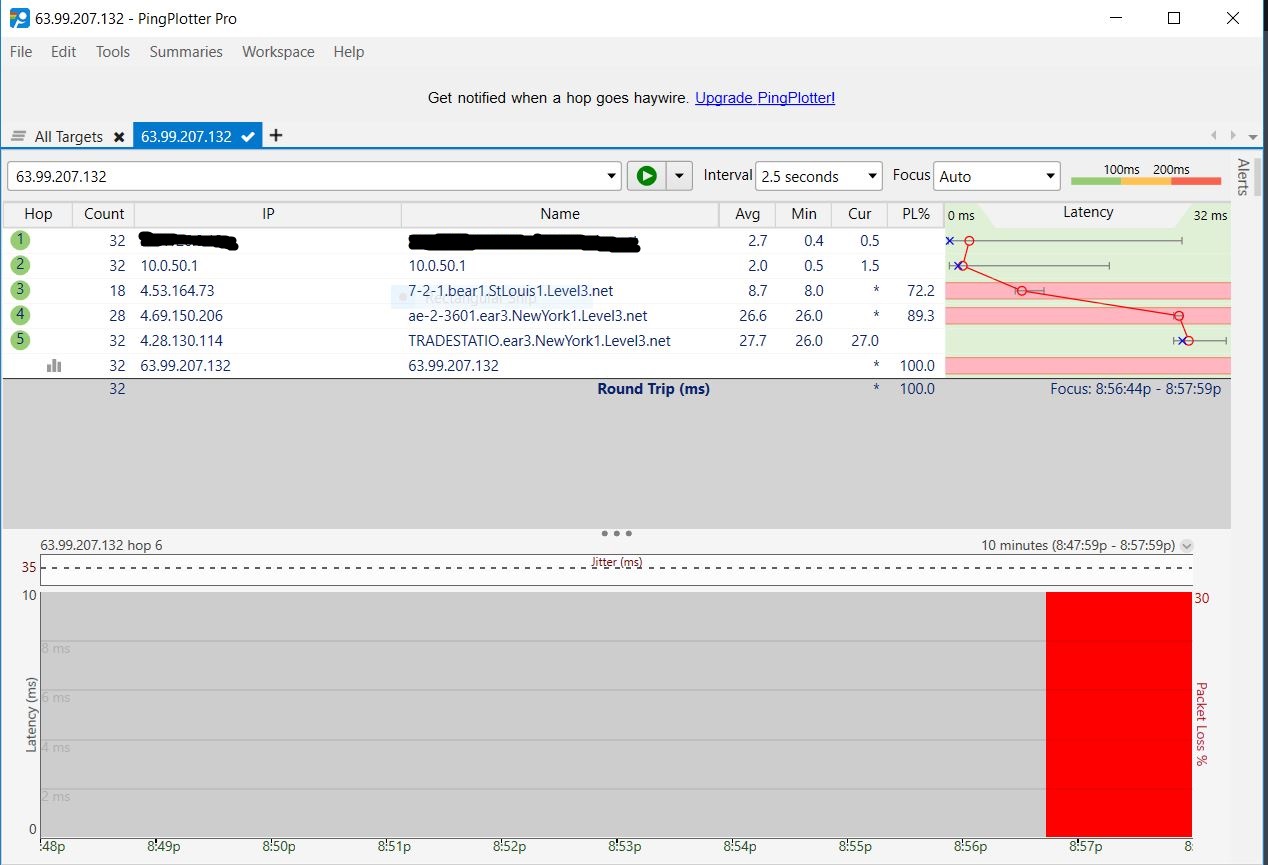
Task: Click the 8:50p timeline marker
Action: (x=278, y=847)
